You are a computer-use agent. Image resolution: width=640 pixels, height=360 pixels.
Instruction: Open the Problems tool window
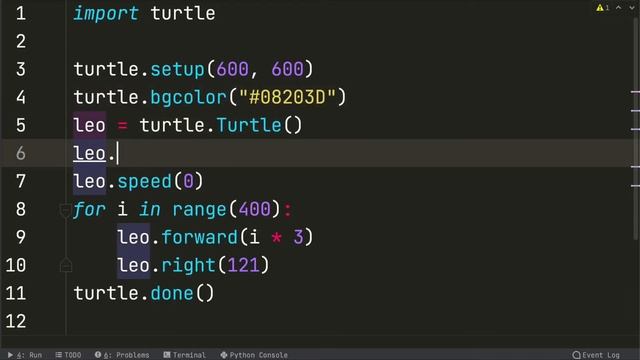click(x=122, y=355)
